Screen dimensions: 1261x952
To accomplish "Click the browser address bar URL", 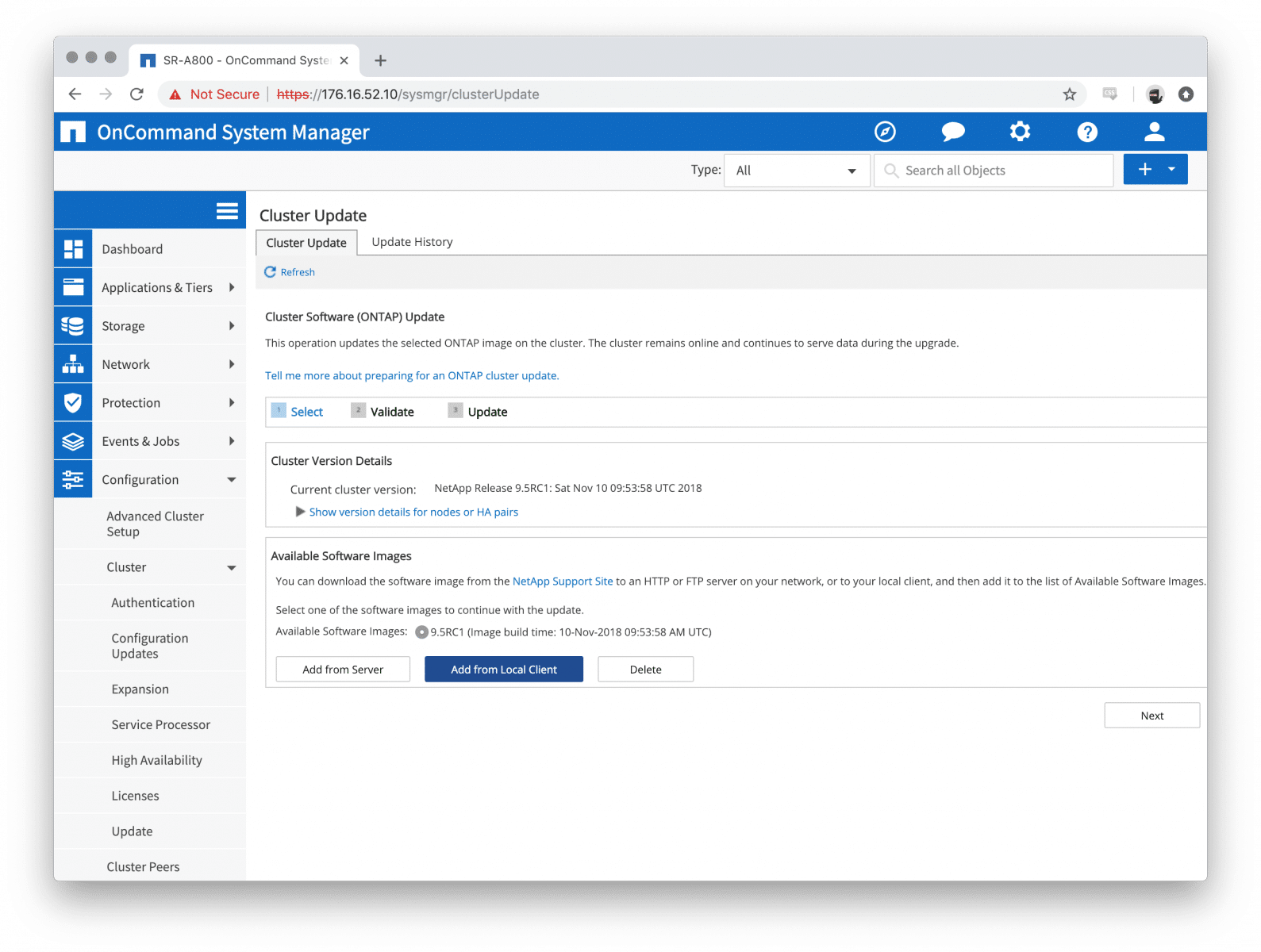I will (x=408, y=94).
